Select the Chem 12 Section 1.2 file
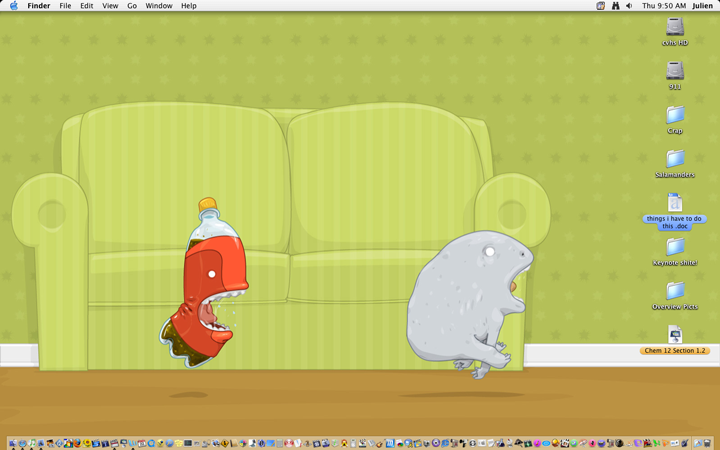The image size is (720, 450). (675, 340)
